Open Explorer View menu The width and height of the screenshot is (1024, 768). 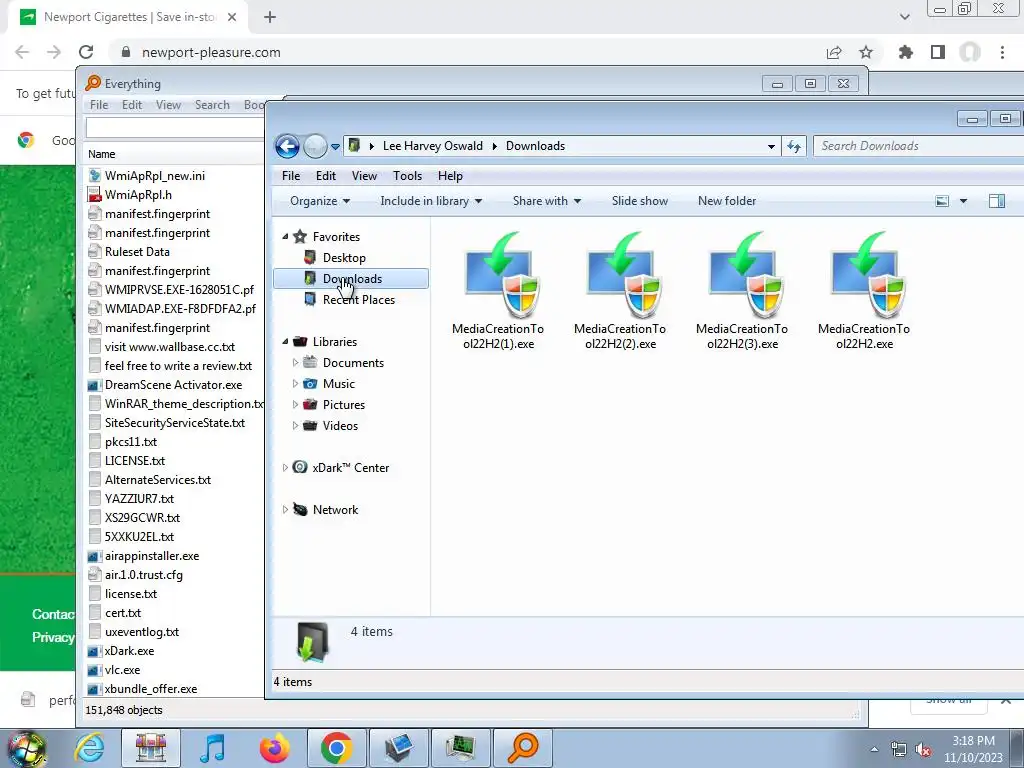(x=364, y=176)
